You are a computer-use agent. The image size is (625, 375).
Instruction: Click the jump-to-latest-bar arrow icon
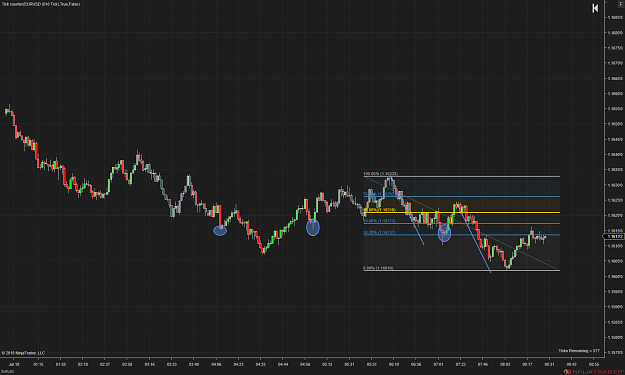click(595, 8)
